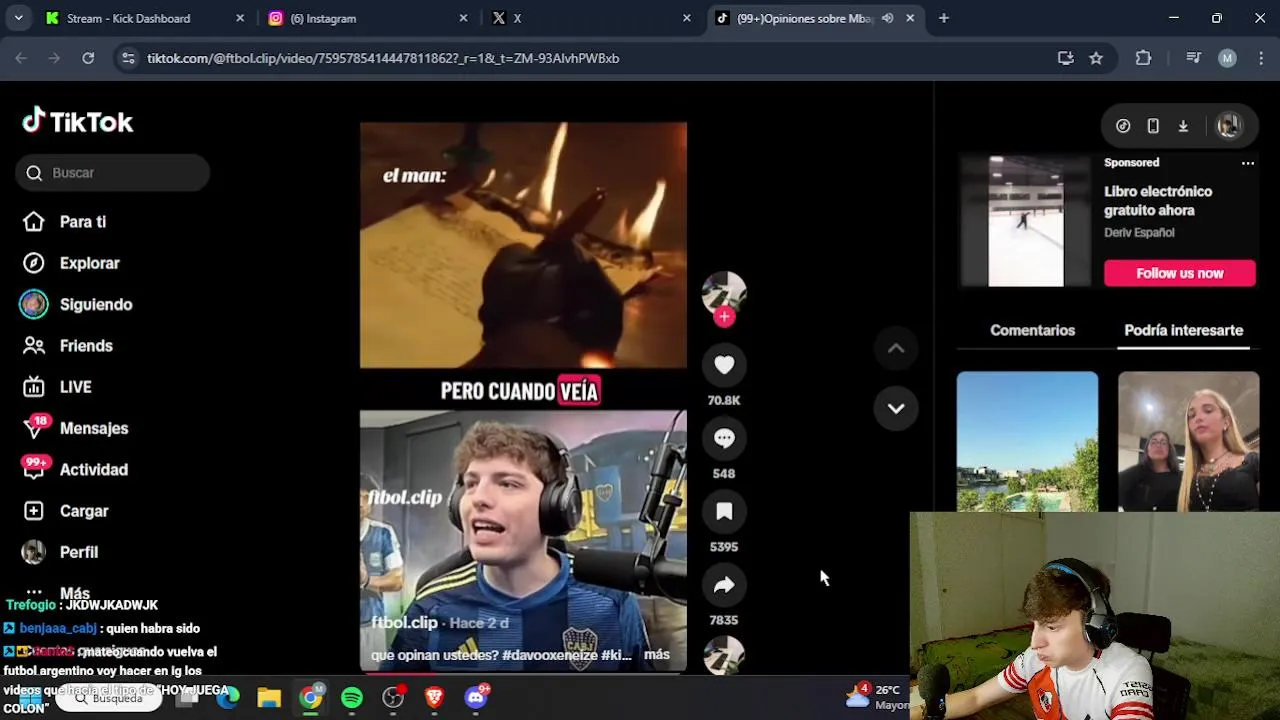Open profile avatar menu top right
Image resolution: width=1280 pixels, height=720 pixels.
click(x=1228, y=126)
